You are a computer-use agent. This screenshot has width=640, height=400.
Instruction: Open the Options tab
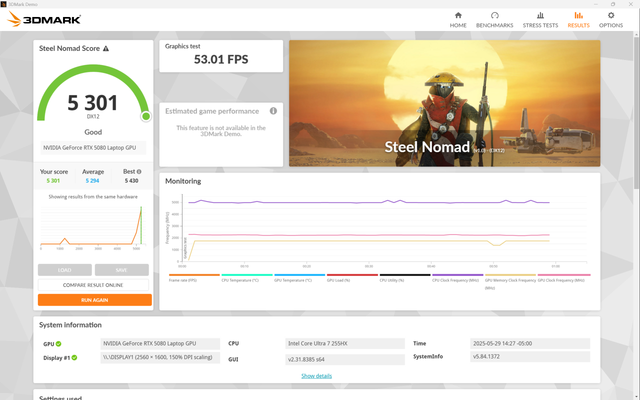[x=611, y=20]
